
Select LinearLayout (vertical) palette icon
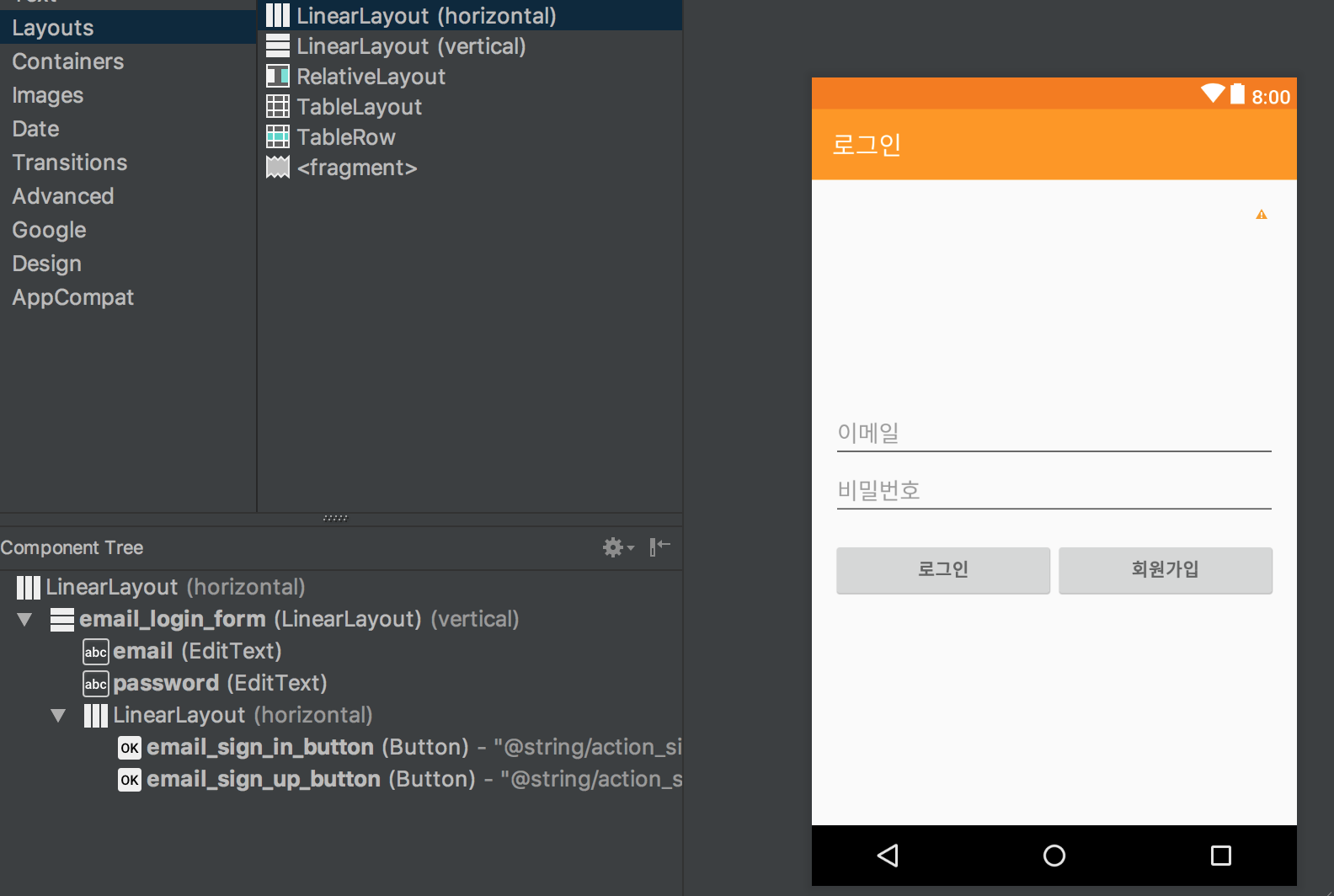pyautogui.click(x=278, y=45)
